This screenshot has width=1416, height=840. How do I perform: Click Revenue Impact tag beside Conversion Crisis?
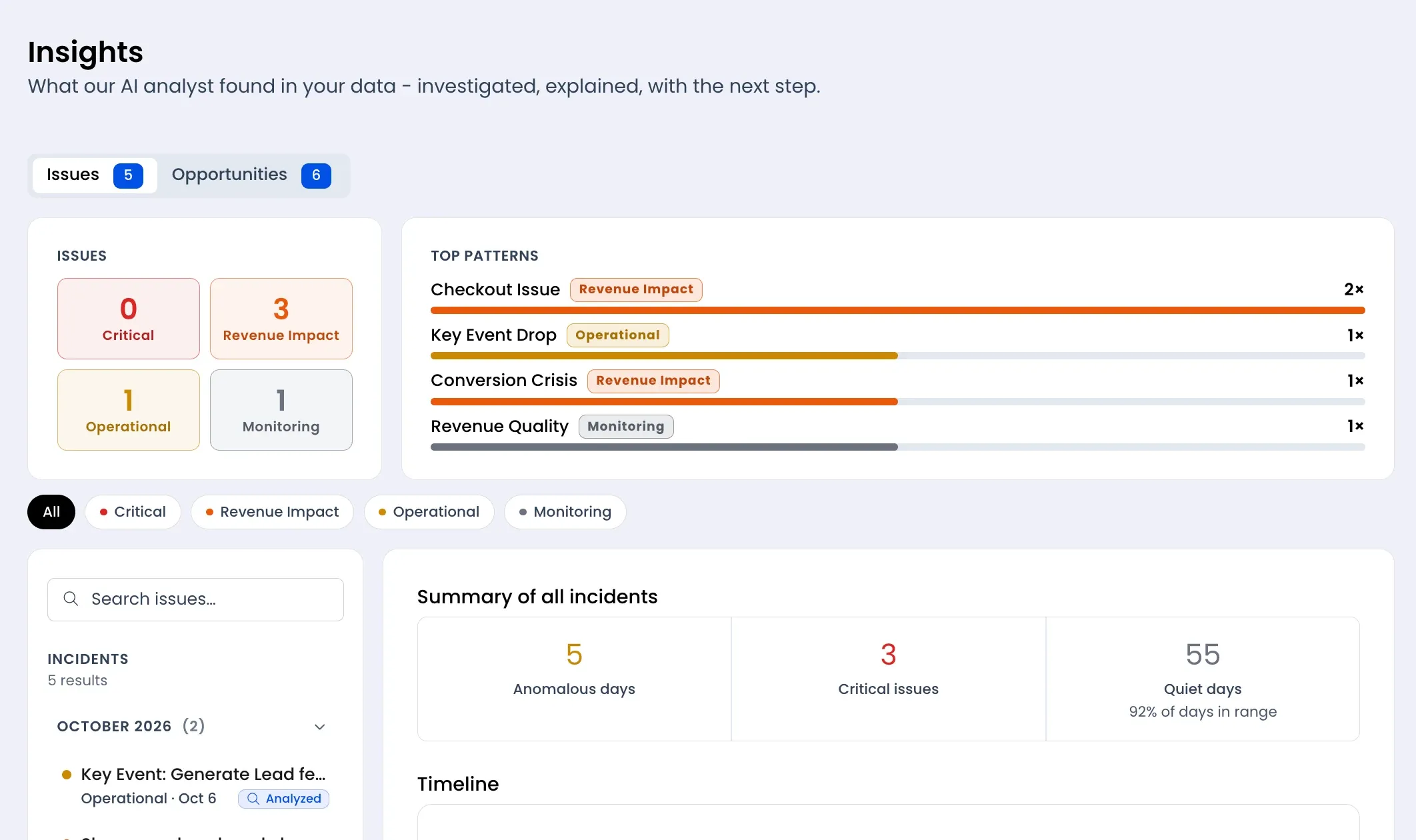(x=653, y=381)
